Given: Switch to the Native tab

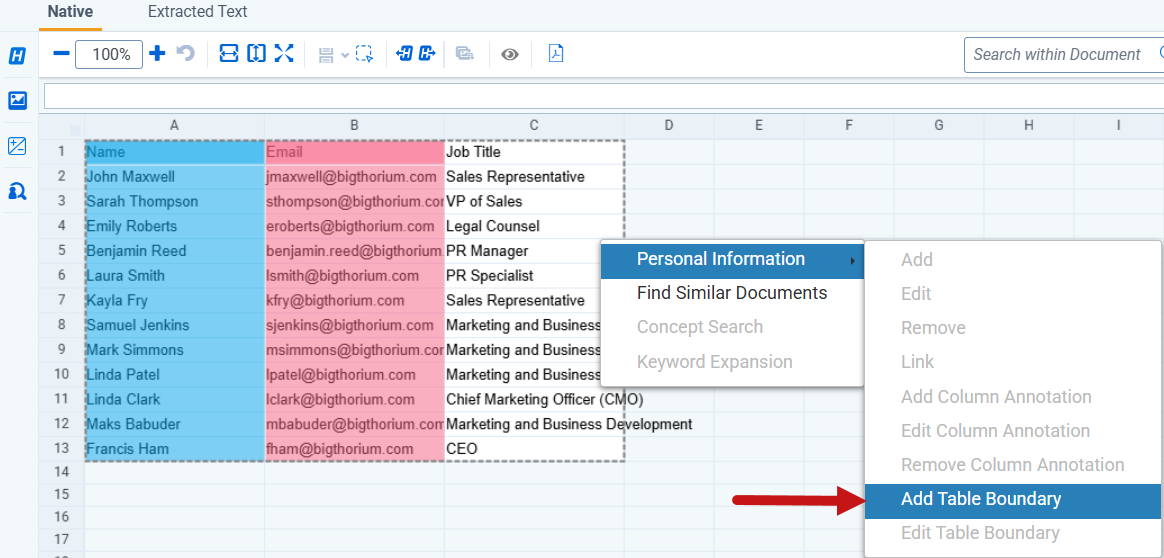Looking at the screenshot, I should coord(71,12).
